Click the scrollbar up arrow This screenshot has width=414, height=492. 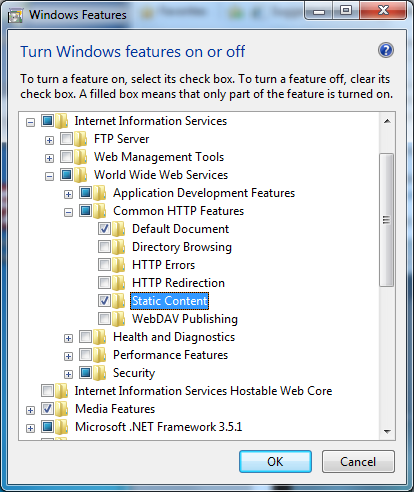[387, 121]
